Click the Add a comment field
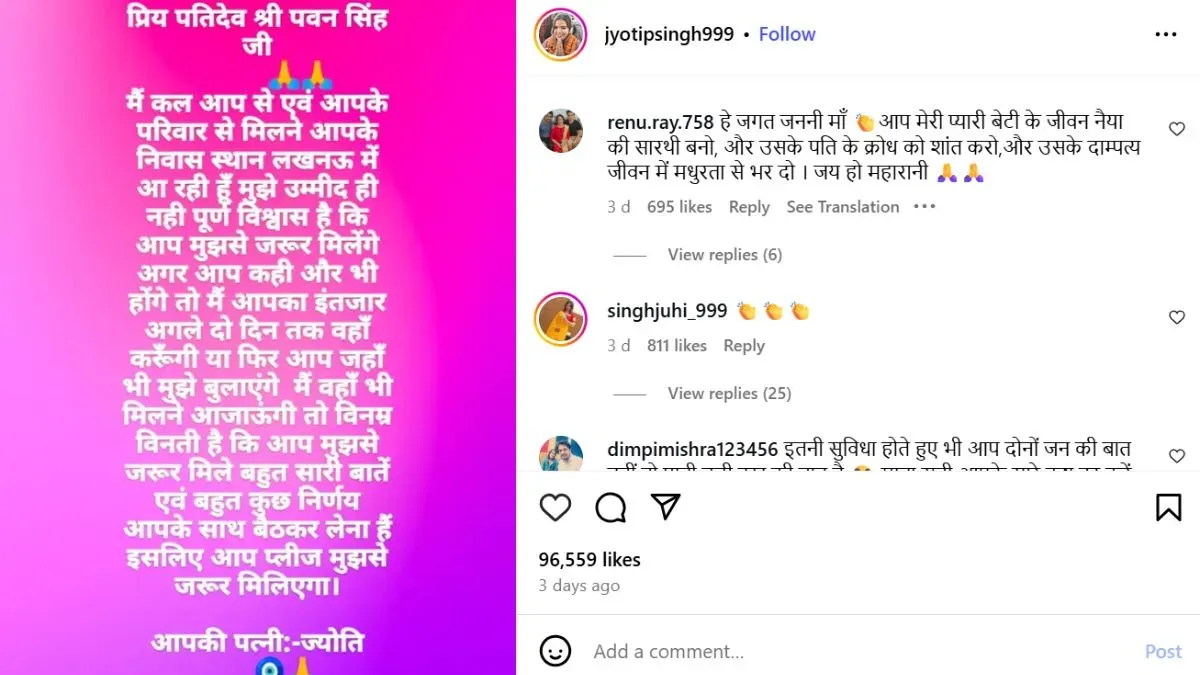Screen dimensions: 1200x675 click(x=860, y=651)
